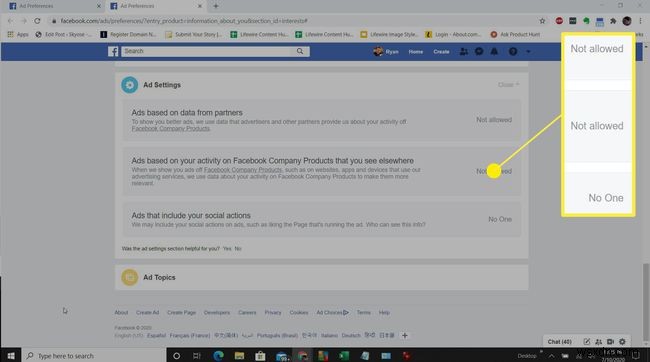Open the Chrome Extensions puzzle icon
The width and height of the screenshot is (650, 362).
tap(613, 21)
